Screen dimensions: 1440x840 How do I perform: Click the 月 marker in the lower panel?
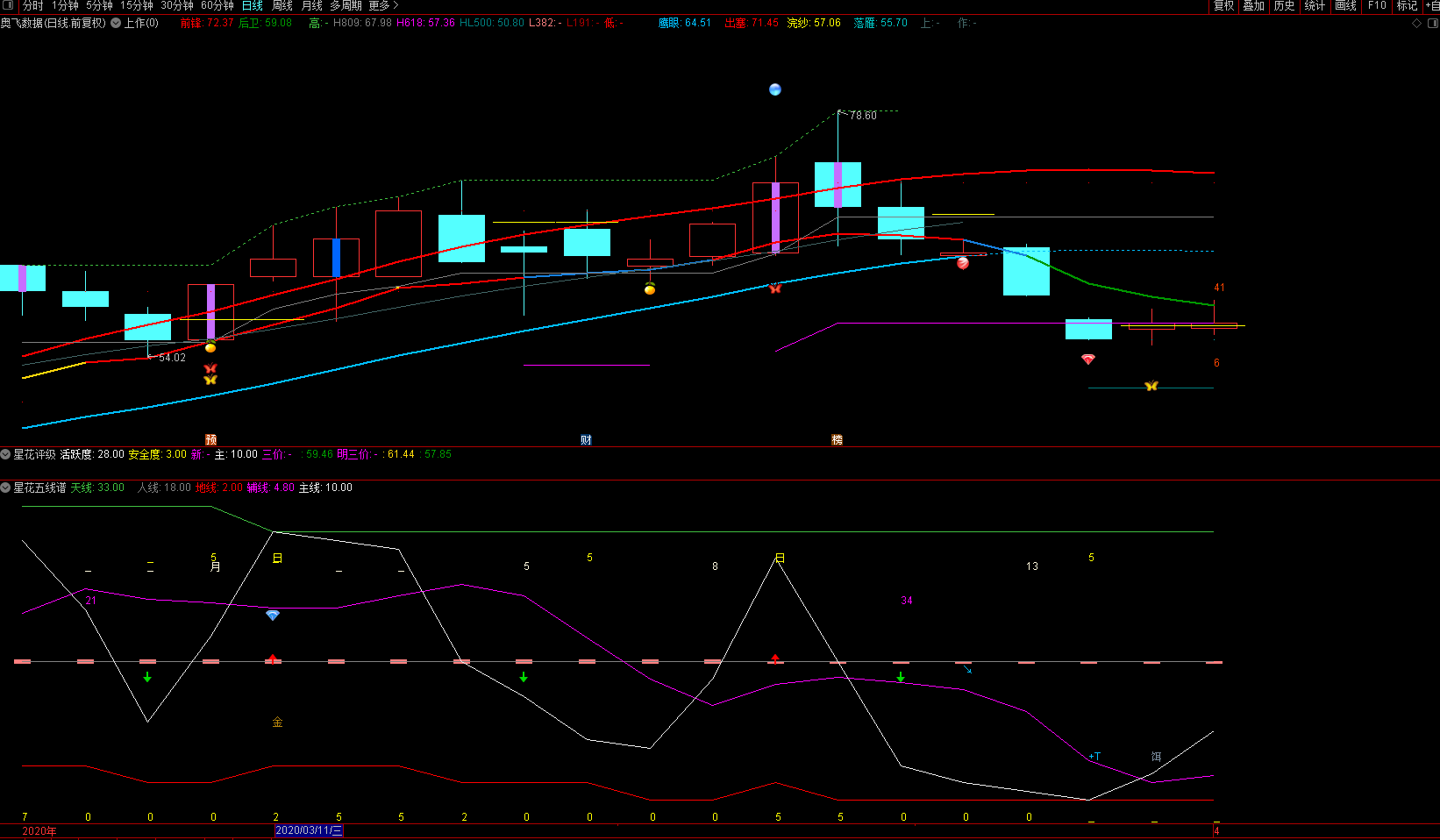coord(216,566)
